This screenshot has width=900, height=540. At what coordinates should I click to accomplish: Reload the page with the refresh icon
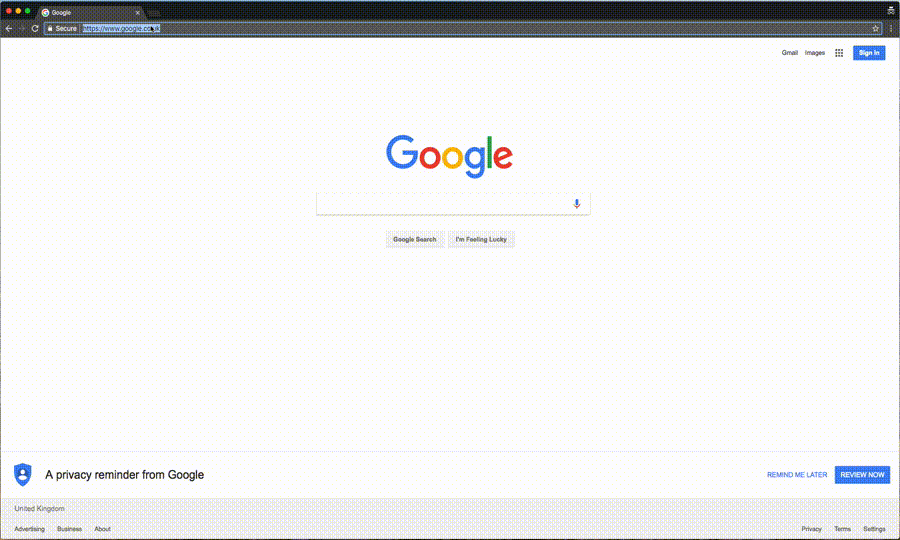tap(35, 28)
